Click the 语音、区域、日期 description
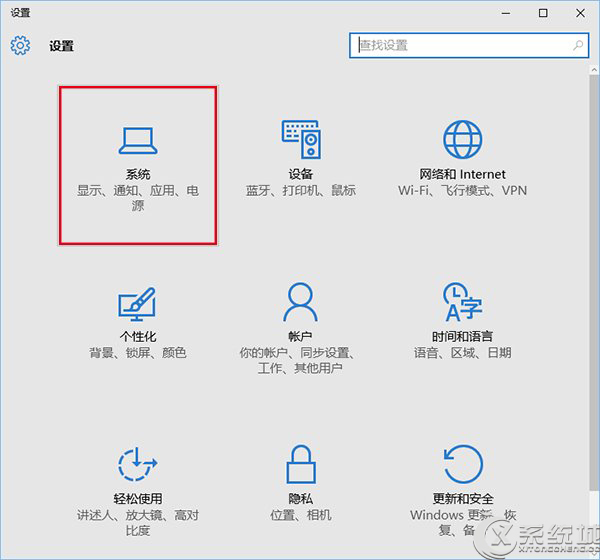This screenshot has height=560, width=600. point(462,353)
